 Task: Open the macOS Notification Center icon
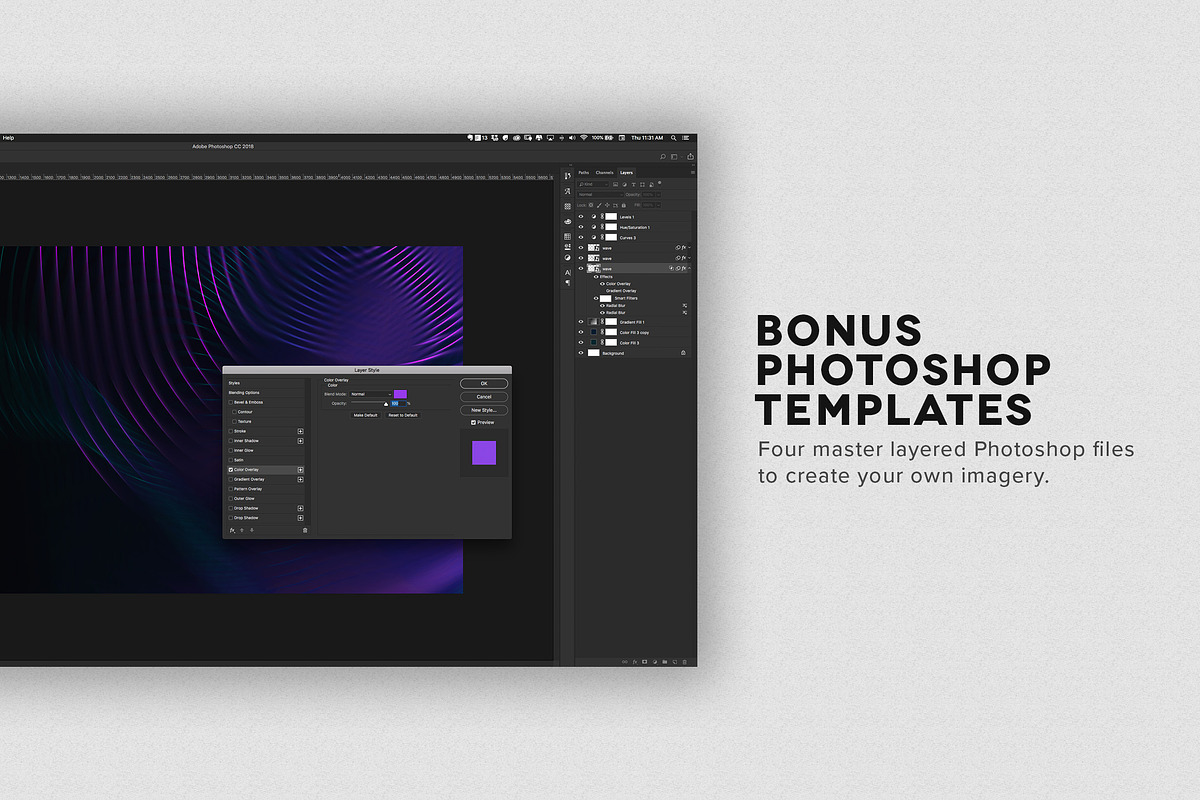(x=686, y=137)
